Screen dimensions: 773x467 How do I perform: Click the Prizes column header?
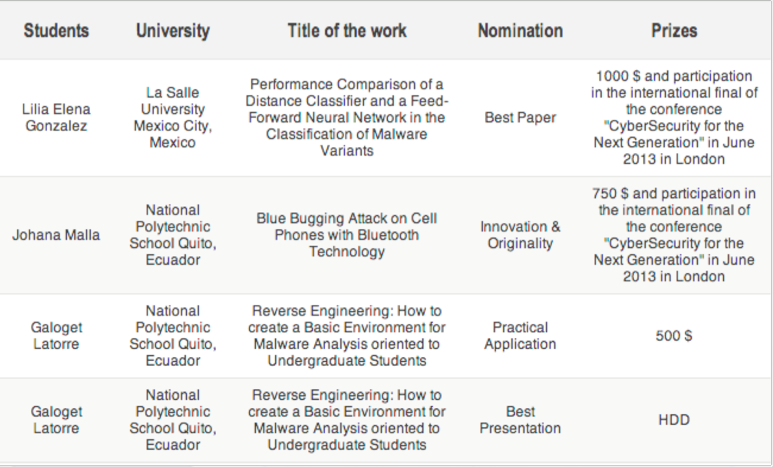[x=674, y=31]
